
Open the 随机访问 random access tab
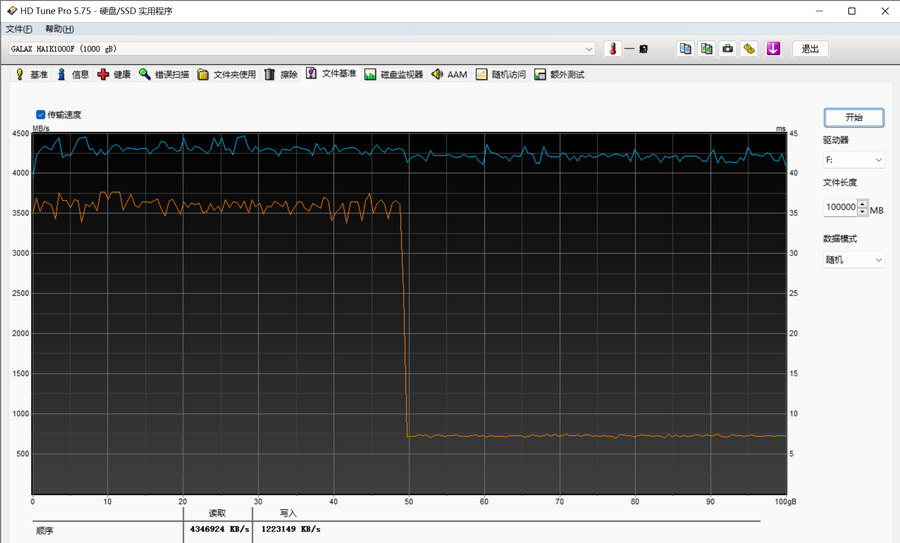coord(501,74)
